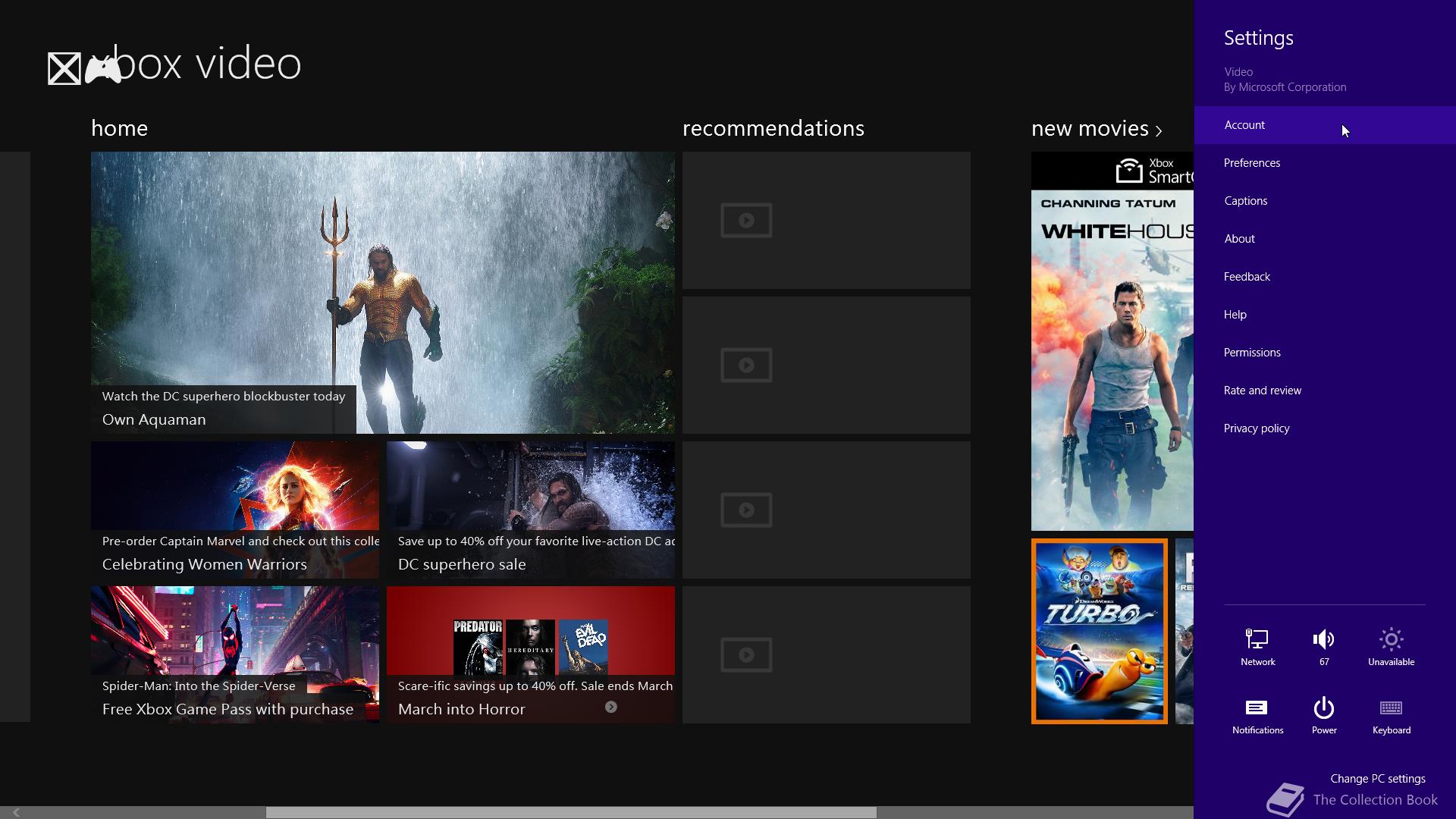1456x819 pixels.
Task: Expand the new movies section chevron
Action: click(1159, 130)
